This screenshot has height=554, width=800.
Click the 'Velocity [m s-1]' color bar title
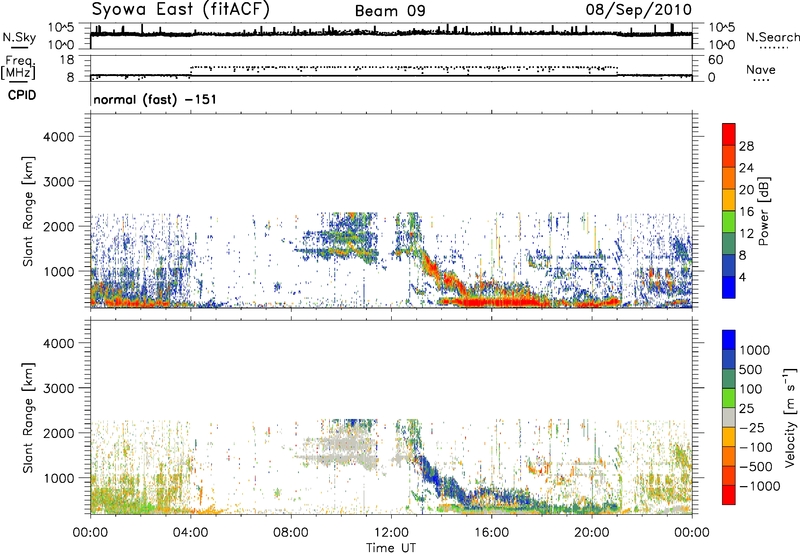click(x=790, y=417)
